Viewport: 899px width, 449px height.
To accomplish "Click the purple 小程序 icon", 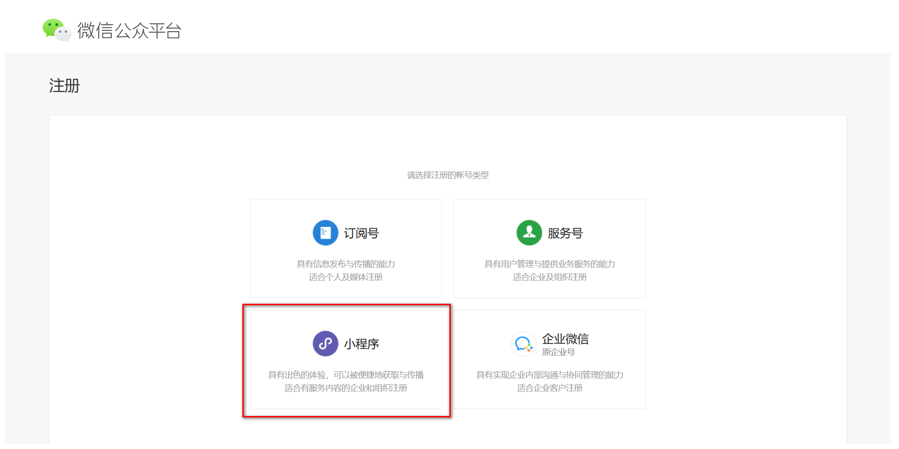I will click(x=325, y=343).
